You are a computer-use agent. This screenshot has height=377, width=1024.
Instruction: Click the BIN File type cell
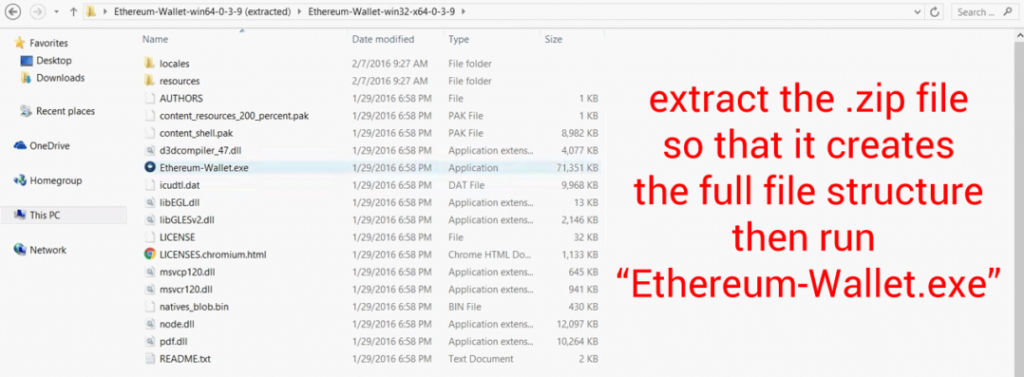coord(464,306)
